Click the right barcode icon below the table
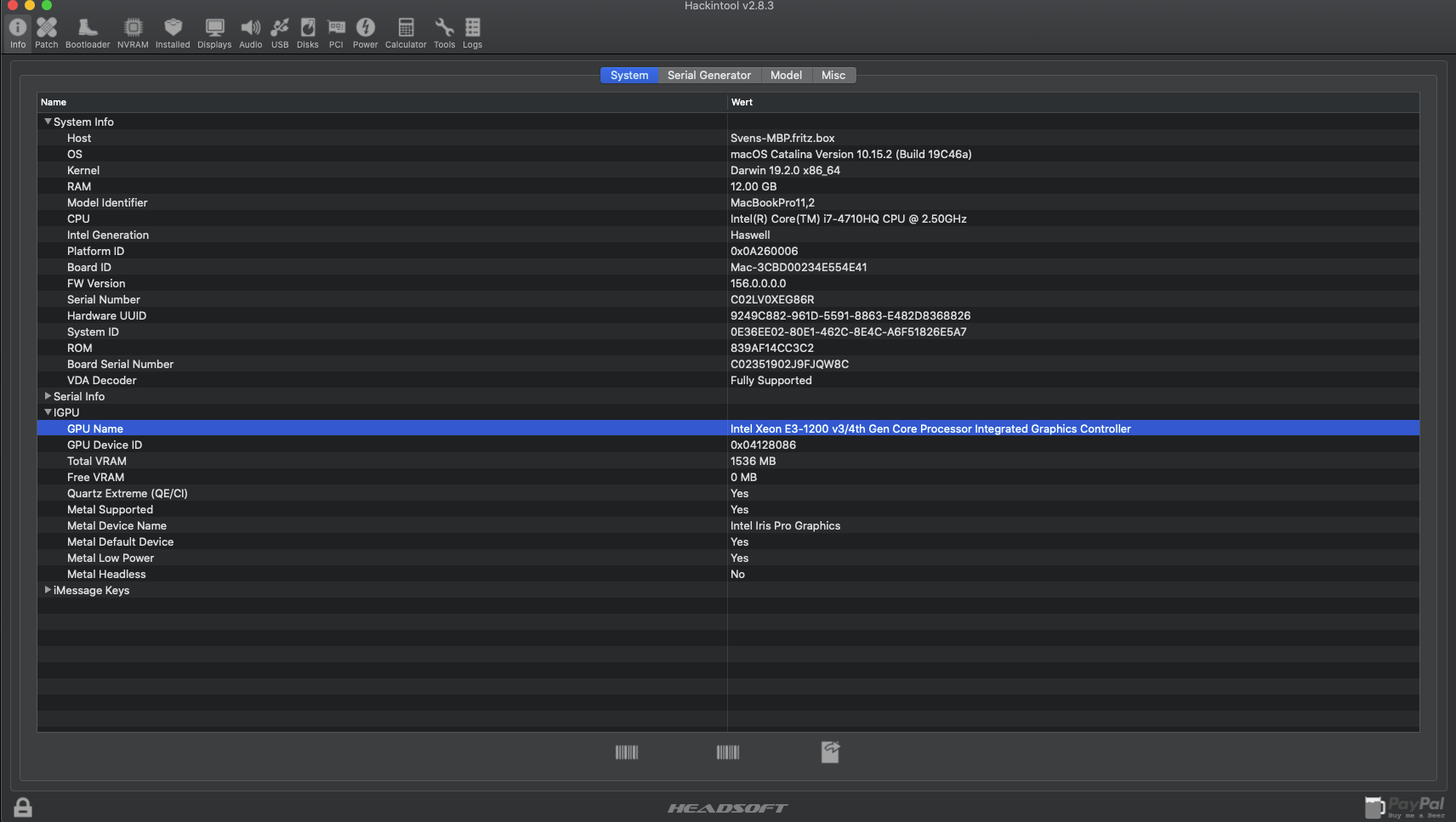This screenshot has height=822, width=1456. (728, 752)
